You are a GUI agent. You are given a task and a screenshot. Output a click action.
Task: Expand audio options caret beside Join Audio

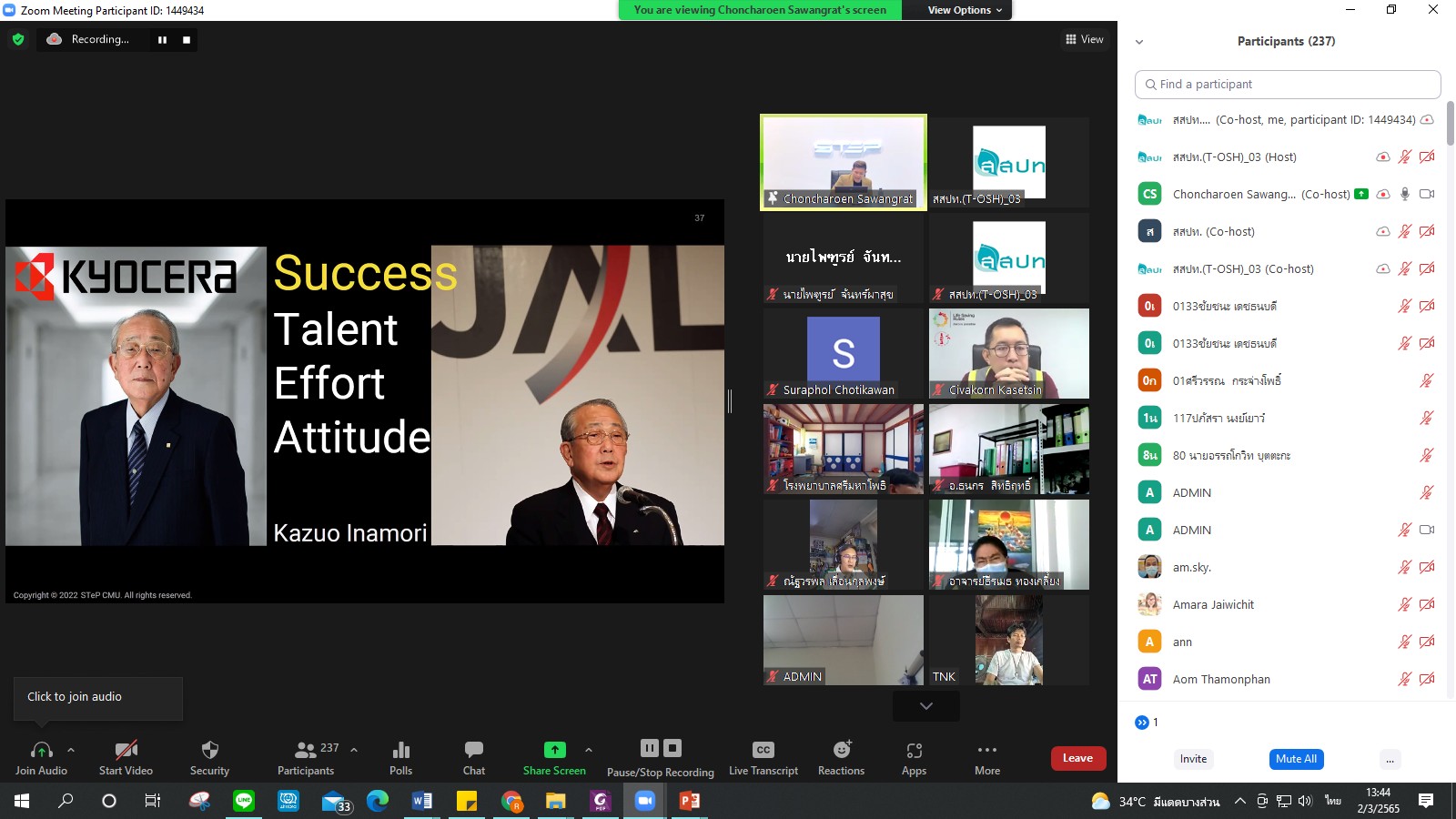coord(71,750)
